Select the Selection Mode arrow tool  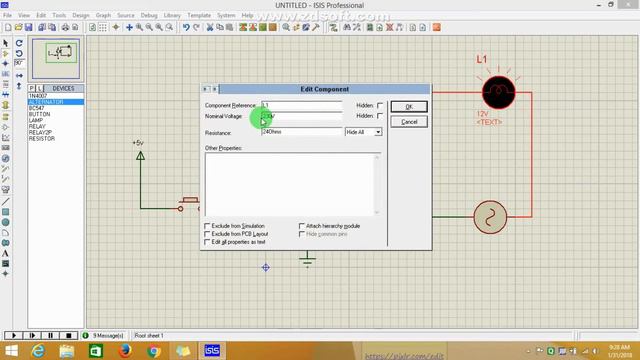5,43
